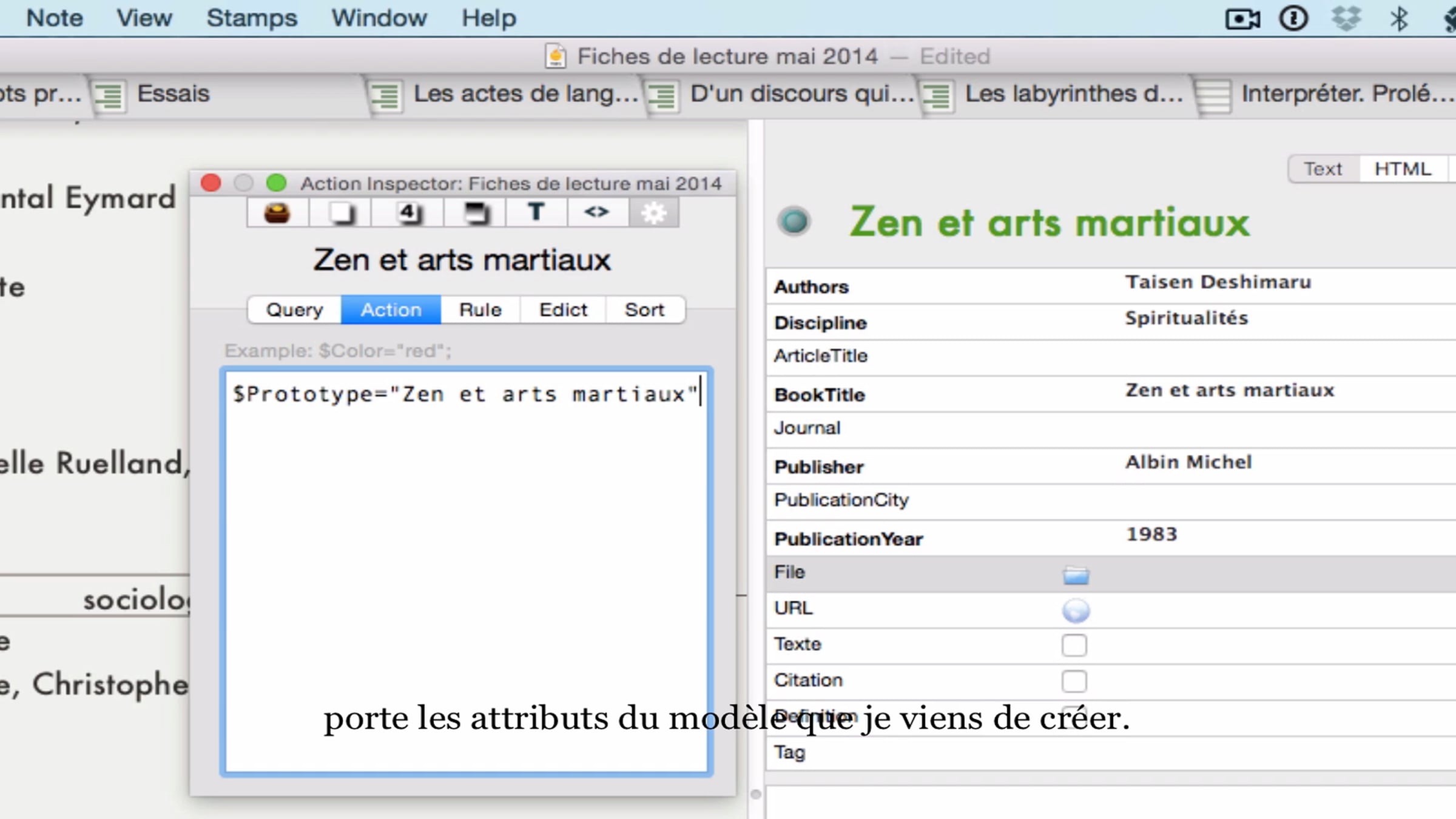The height and width of the screenshot is (819, 1456).
Task: Click the Eymard note in the left map
Action: click(x=88, y=198)
